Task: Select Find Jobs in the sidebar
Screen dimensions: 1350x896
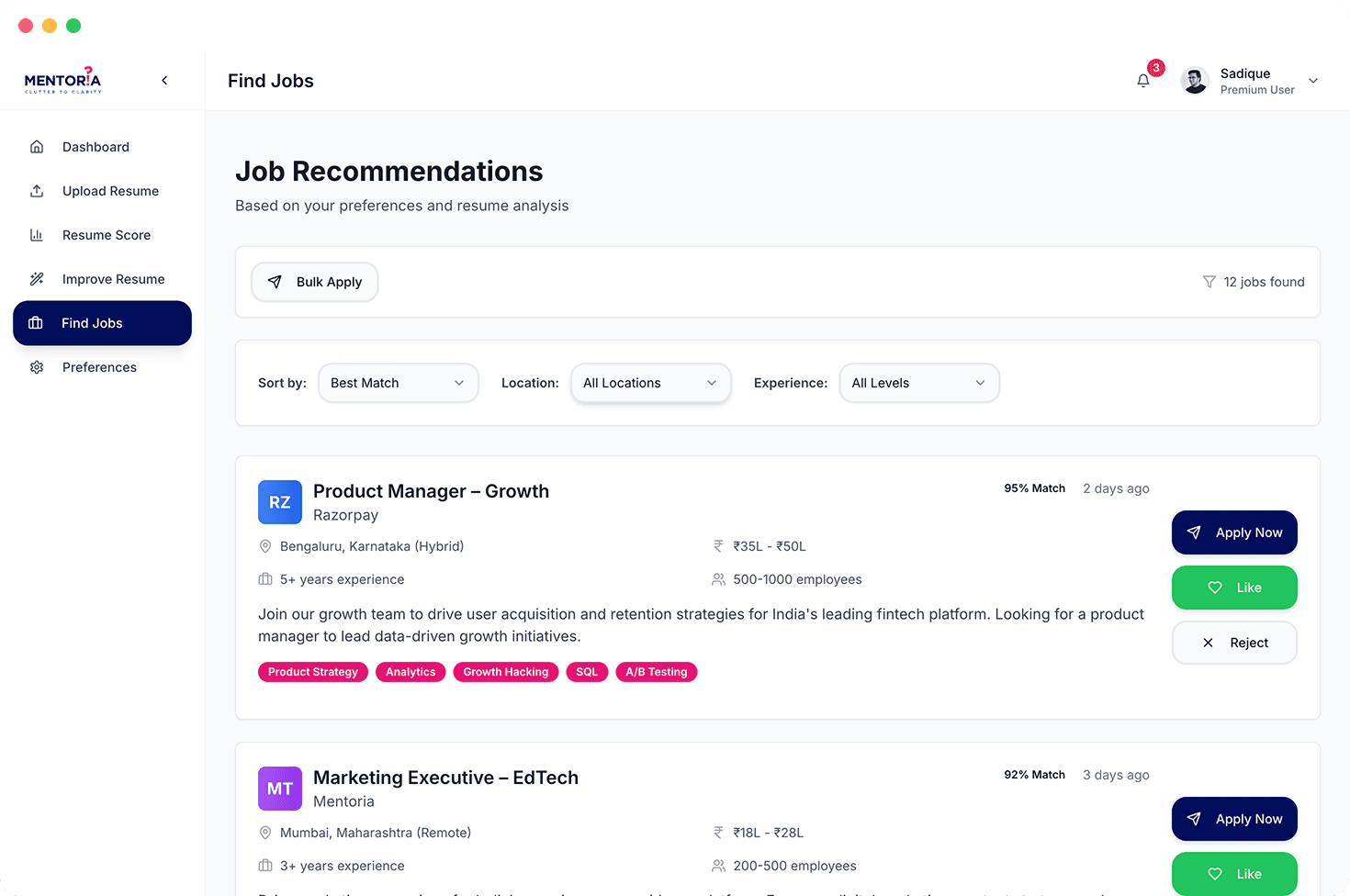Action: [x=102, y=323]
